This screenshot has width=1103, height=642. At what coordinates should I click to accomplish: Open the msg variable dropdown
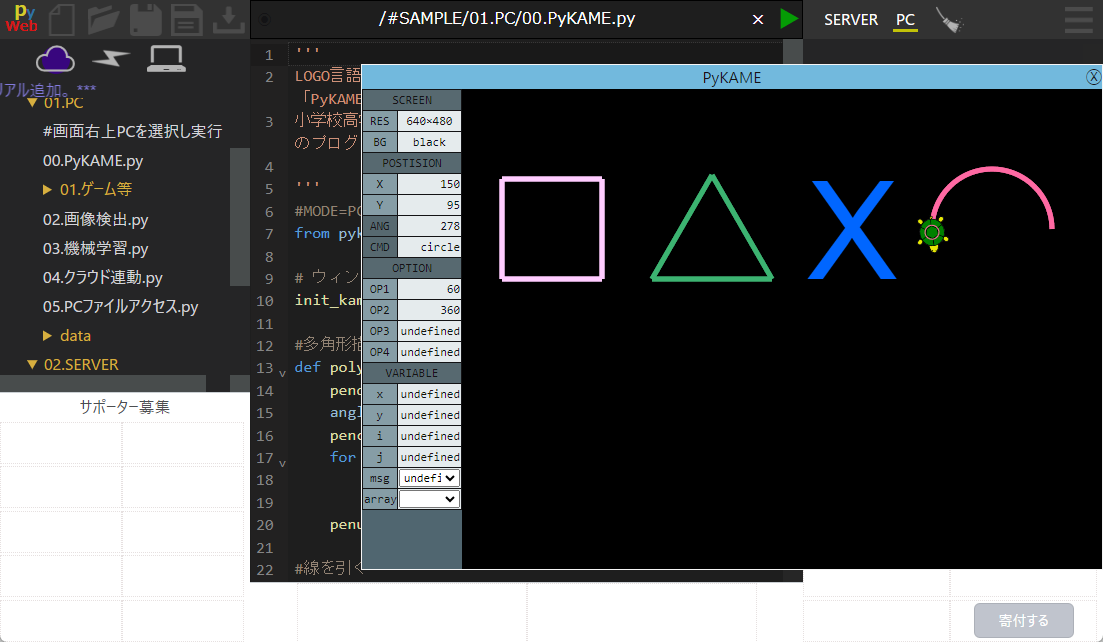point(429,477)
